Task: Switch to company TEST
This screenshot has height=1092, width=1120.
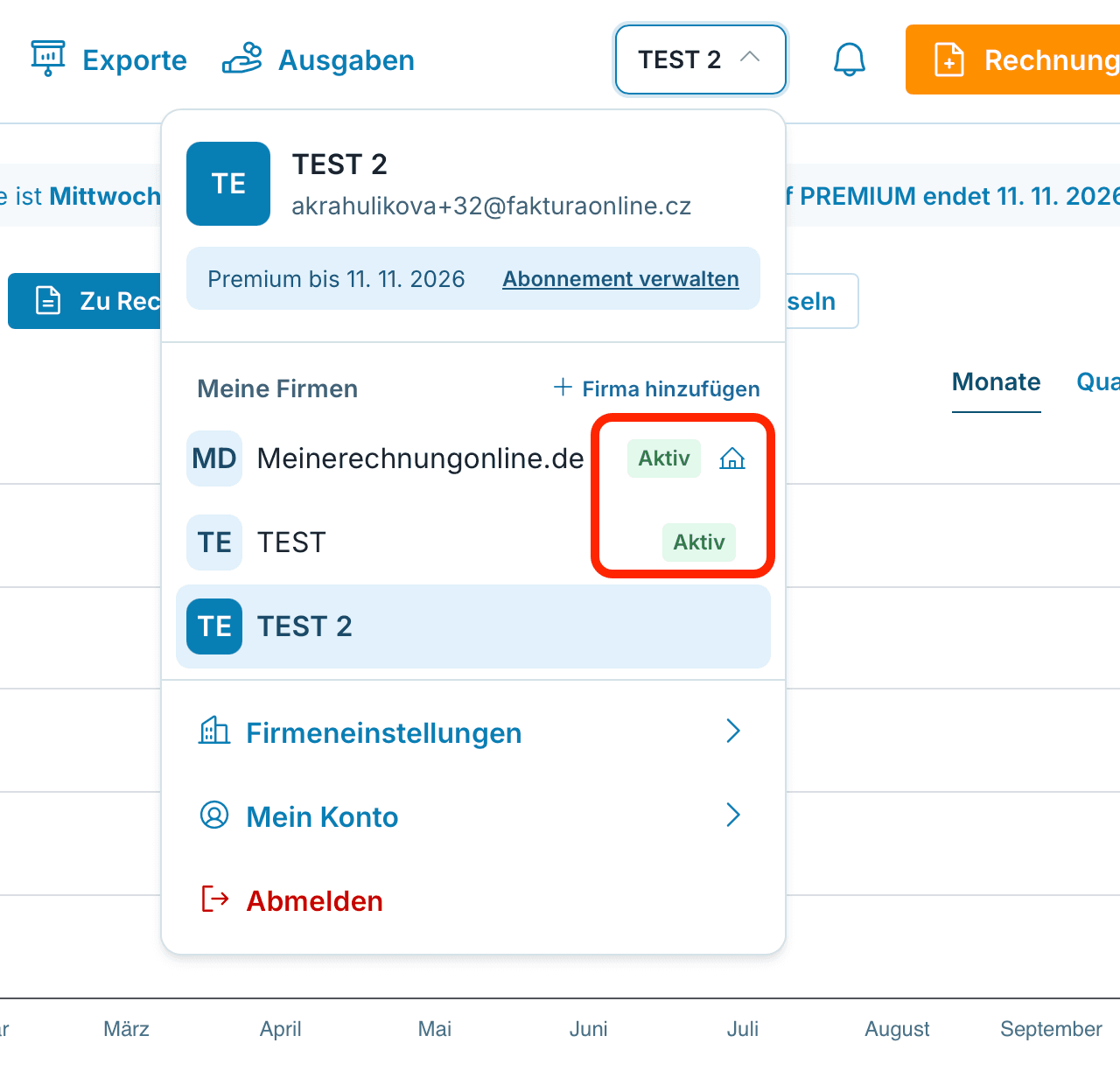Action: (x=473, y=542)
